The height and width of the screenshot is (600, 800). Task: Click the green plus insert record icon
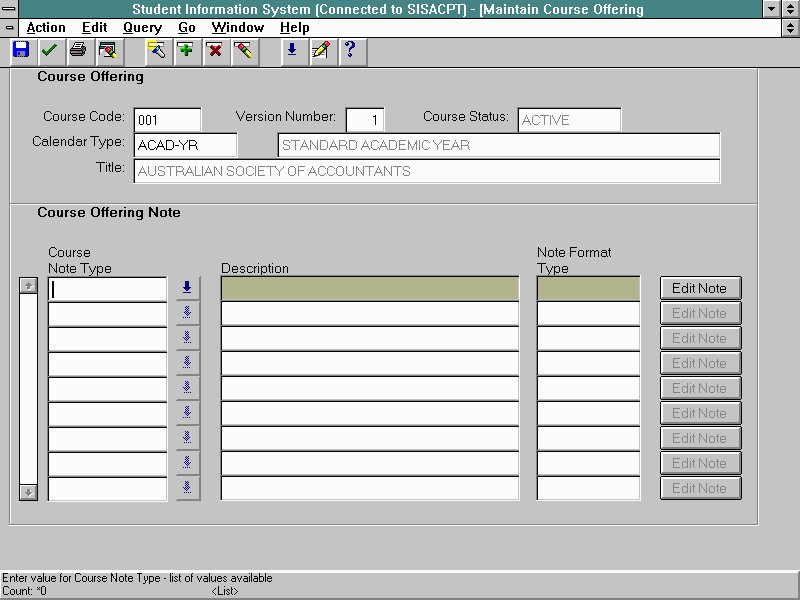pyautogui.click(x=185, y=50)
